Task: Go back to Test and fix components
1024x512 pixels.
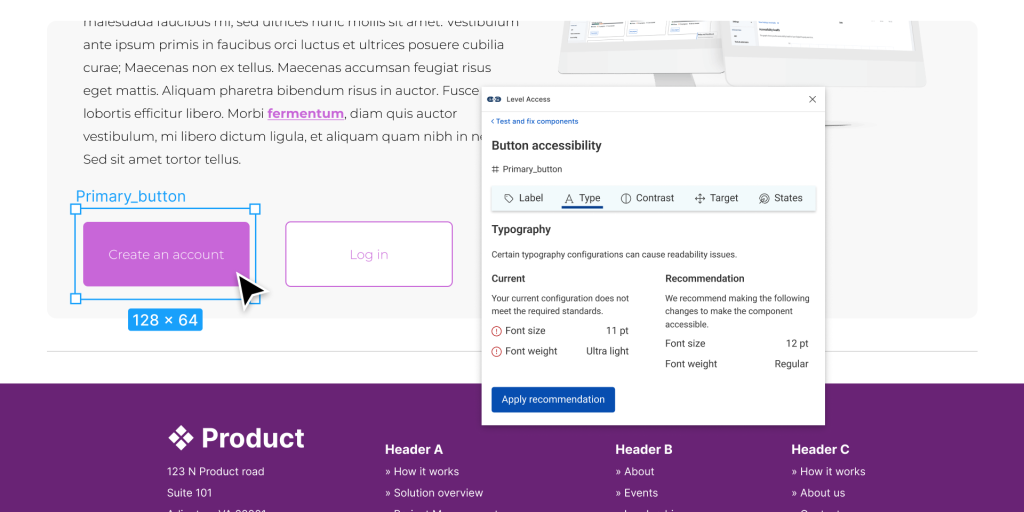Action: pos(534,121)
